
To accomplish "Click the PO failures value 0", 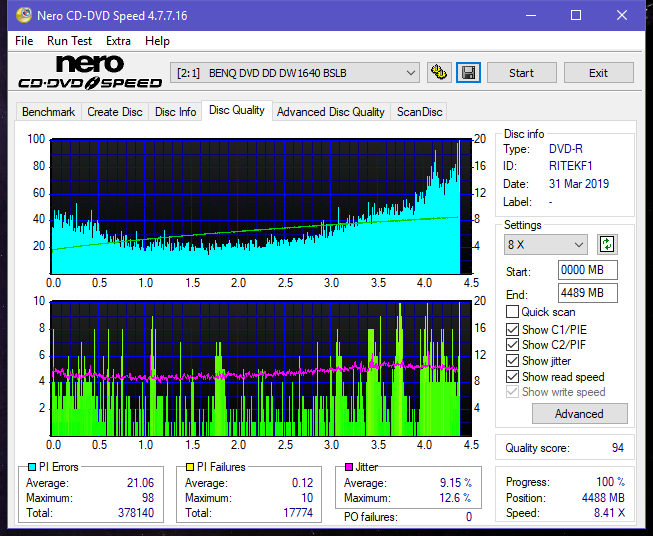I will point(469,517).
